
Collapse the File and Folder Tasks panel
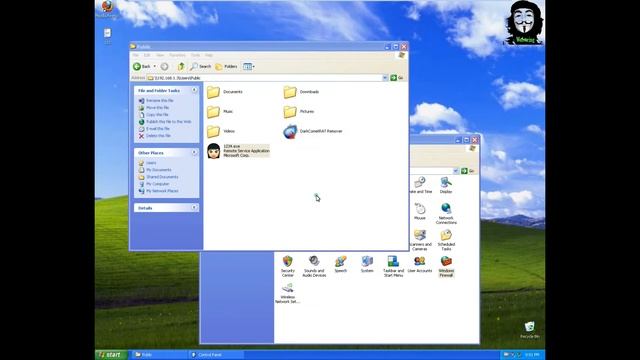point(194,90)
